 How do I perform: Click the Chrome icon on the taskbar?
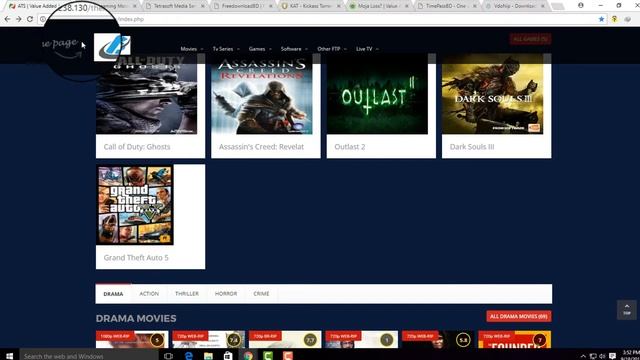[x=248, y=356]
